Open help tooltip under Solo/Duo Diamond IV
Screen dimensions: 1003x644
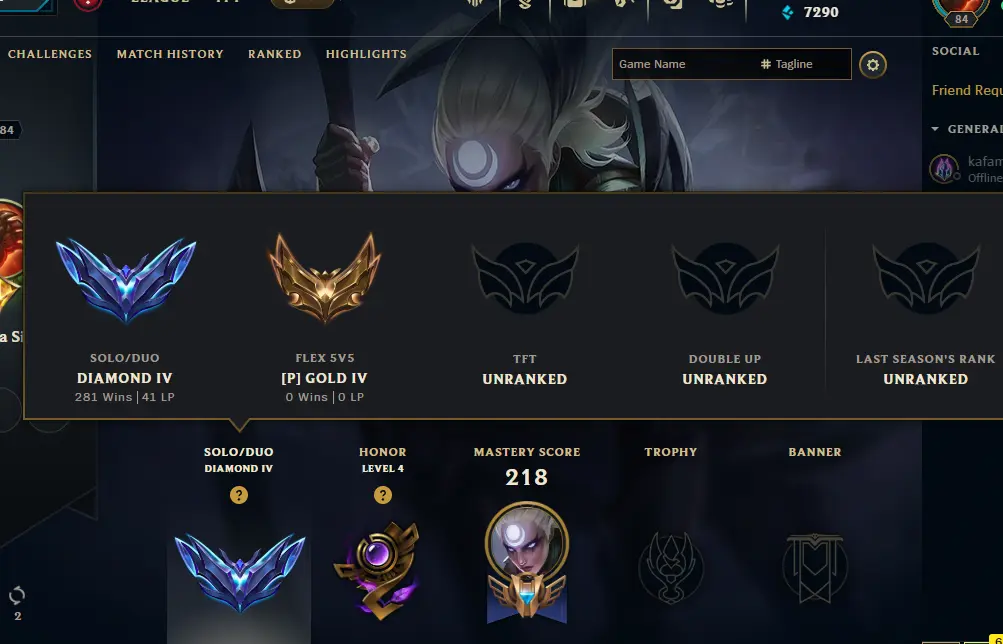click(239, 495)
